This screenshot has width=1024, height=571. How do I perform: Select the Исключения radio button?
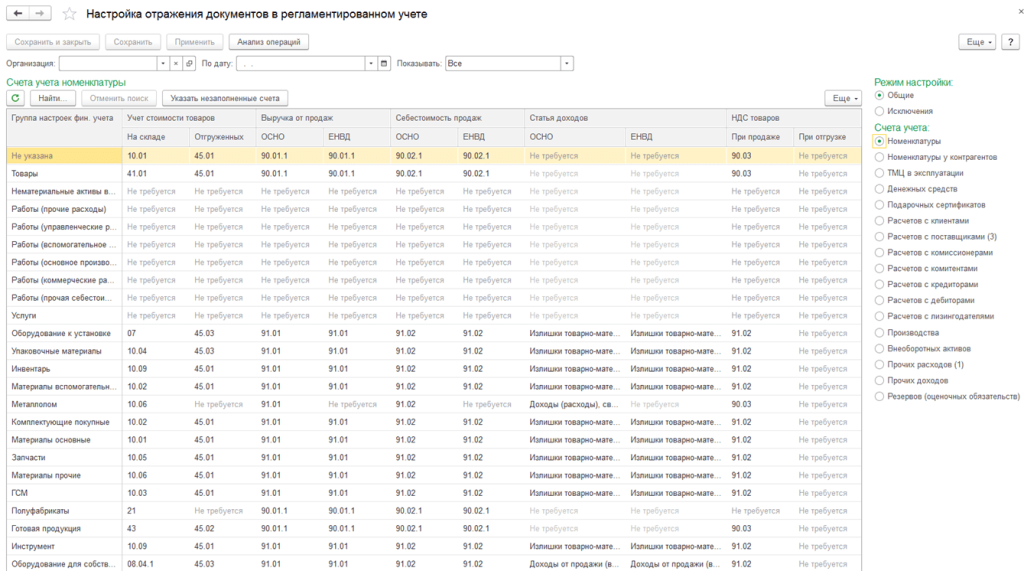(x=879, y=111)
